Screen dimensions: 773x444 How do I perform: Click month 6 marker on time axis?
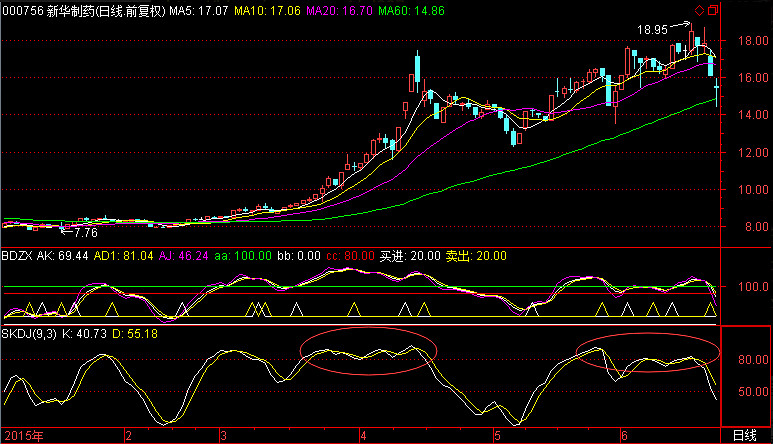pyautogui.click(x=624, y=436)
